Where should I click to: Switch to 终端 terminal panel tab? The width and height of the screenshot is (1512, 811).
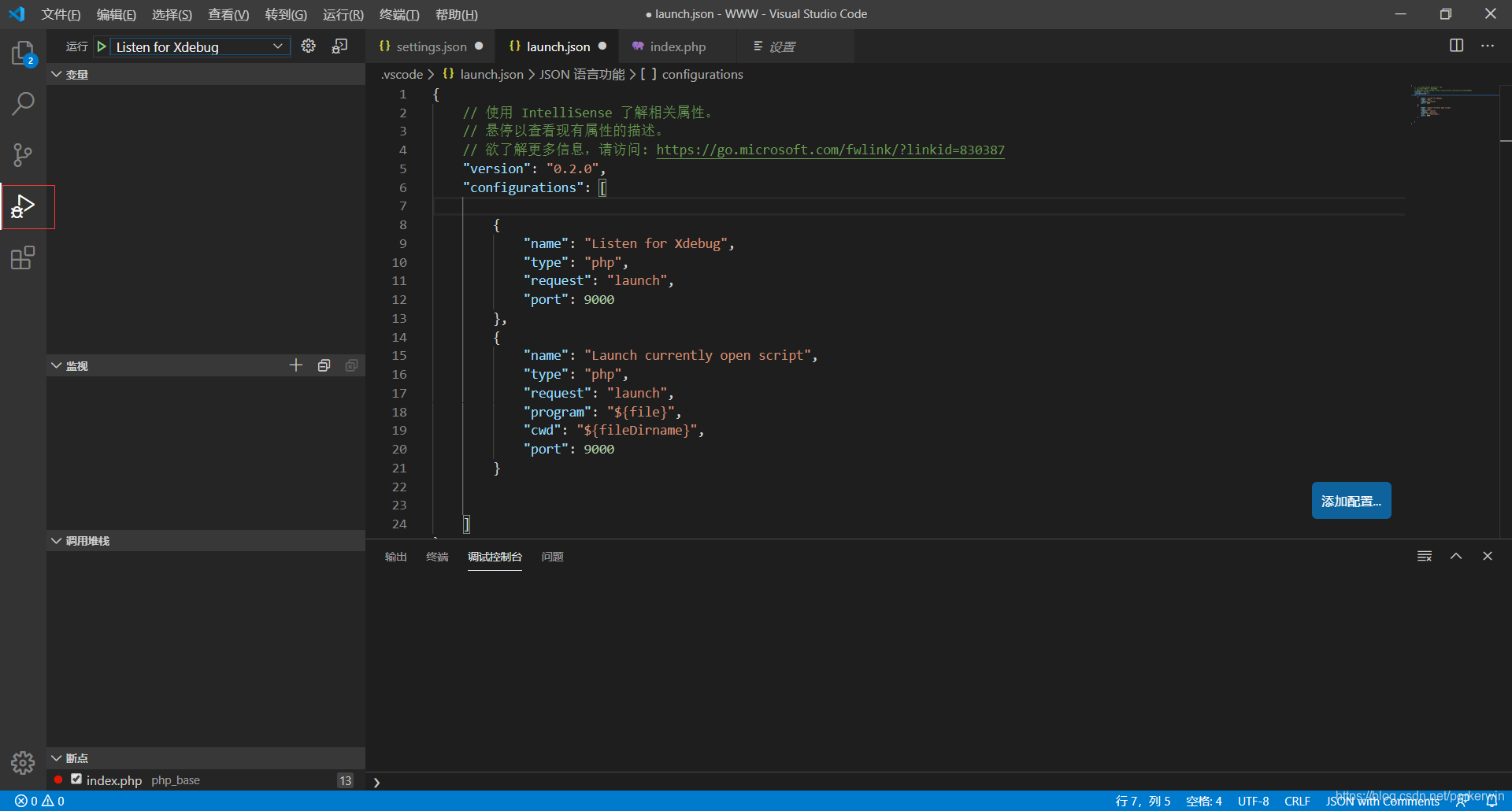[437, 557]
